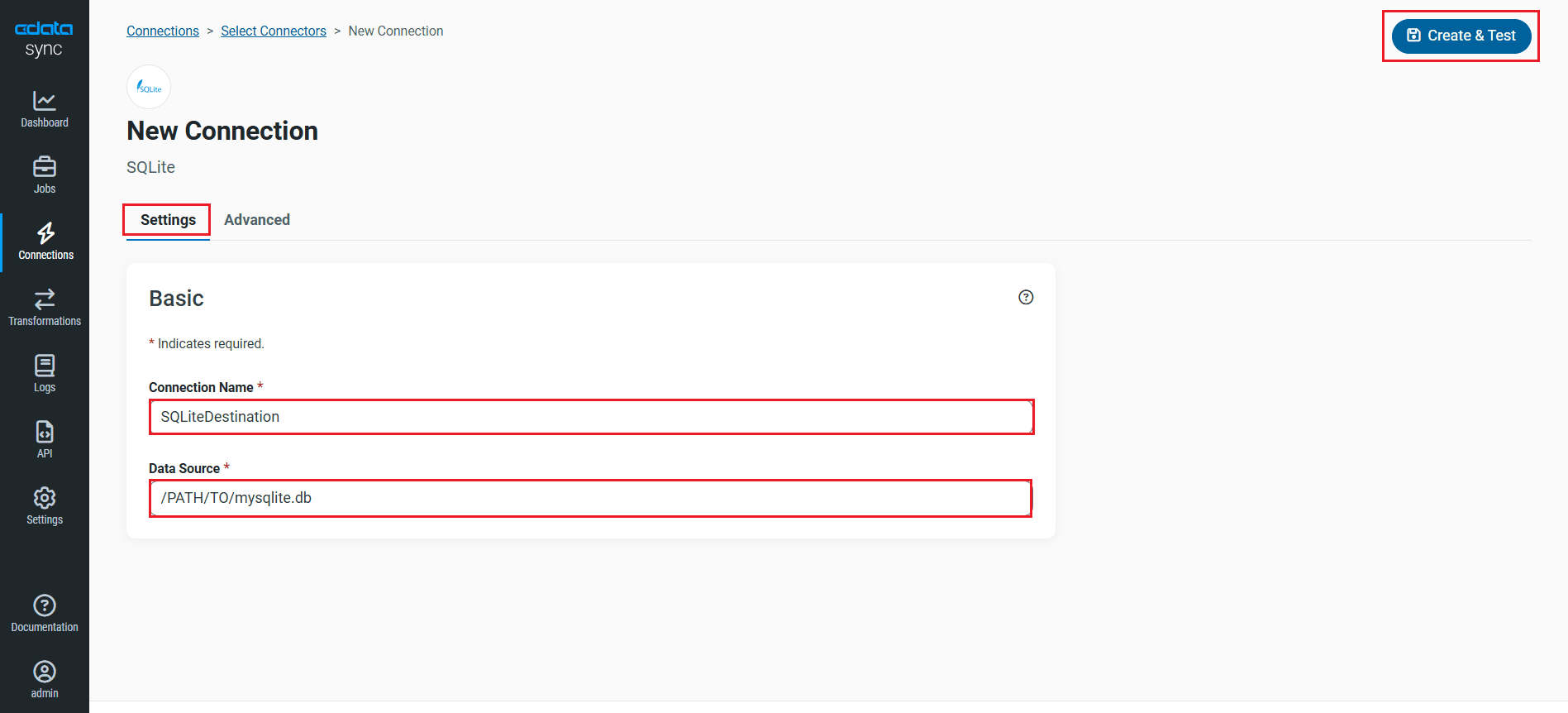Go to Jobs briefcase icon
The width and height of the screenshot is (1568, 713).
coord(45,167)
